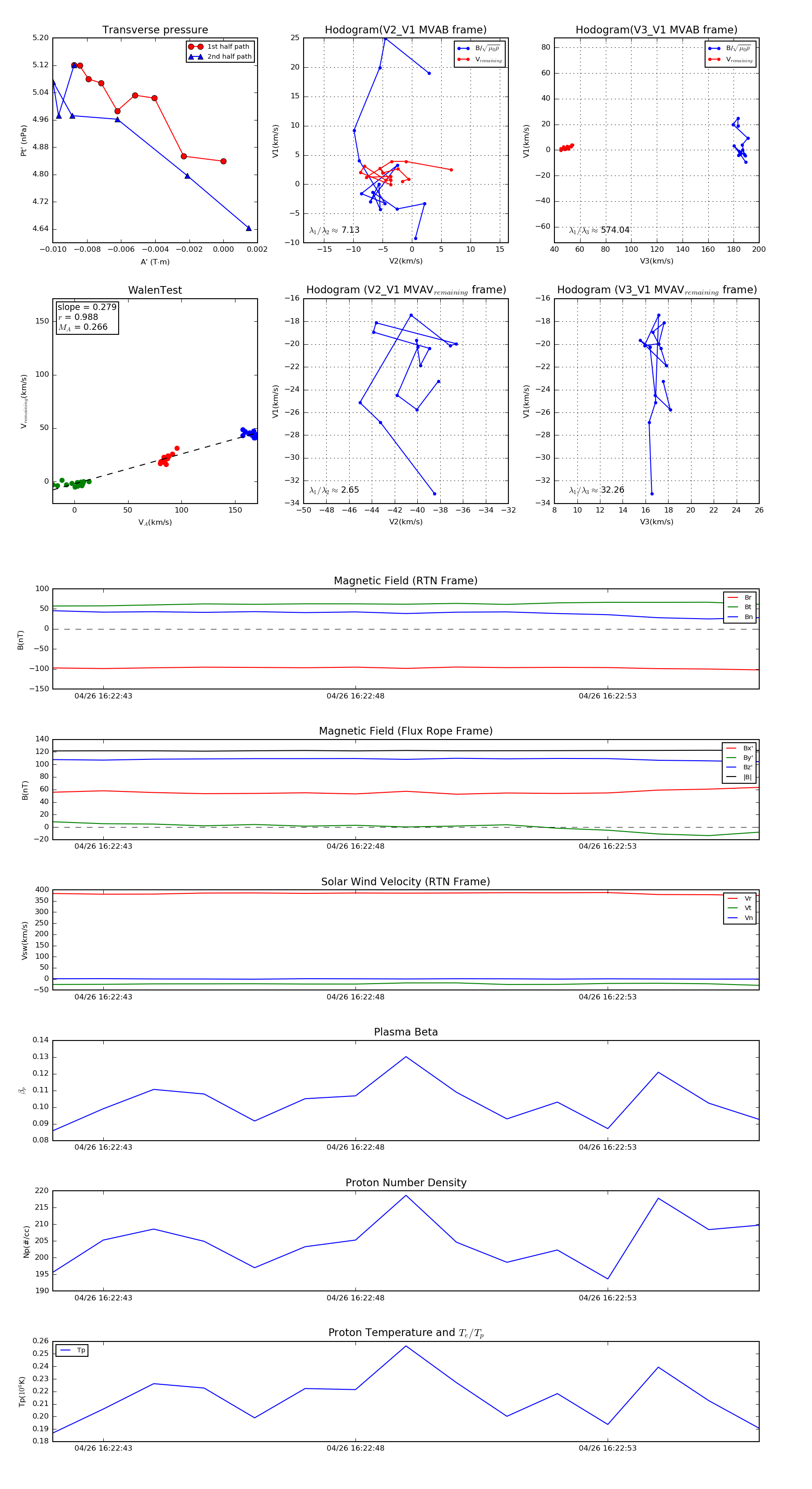Click the 'Magnetic Field (RTN Frame)' title
Viewport: 812px width, 1489px height.
[406, 581]
